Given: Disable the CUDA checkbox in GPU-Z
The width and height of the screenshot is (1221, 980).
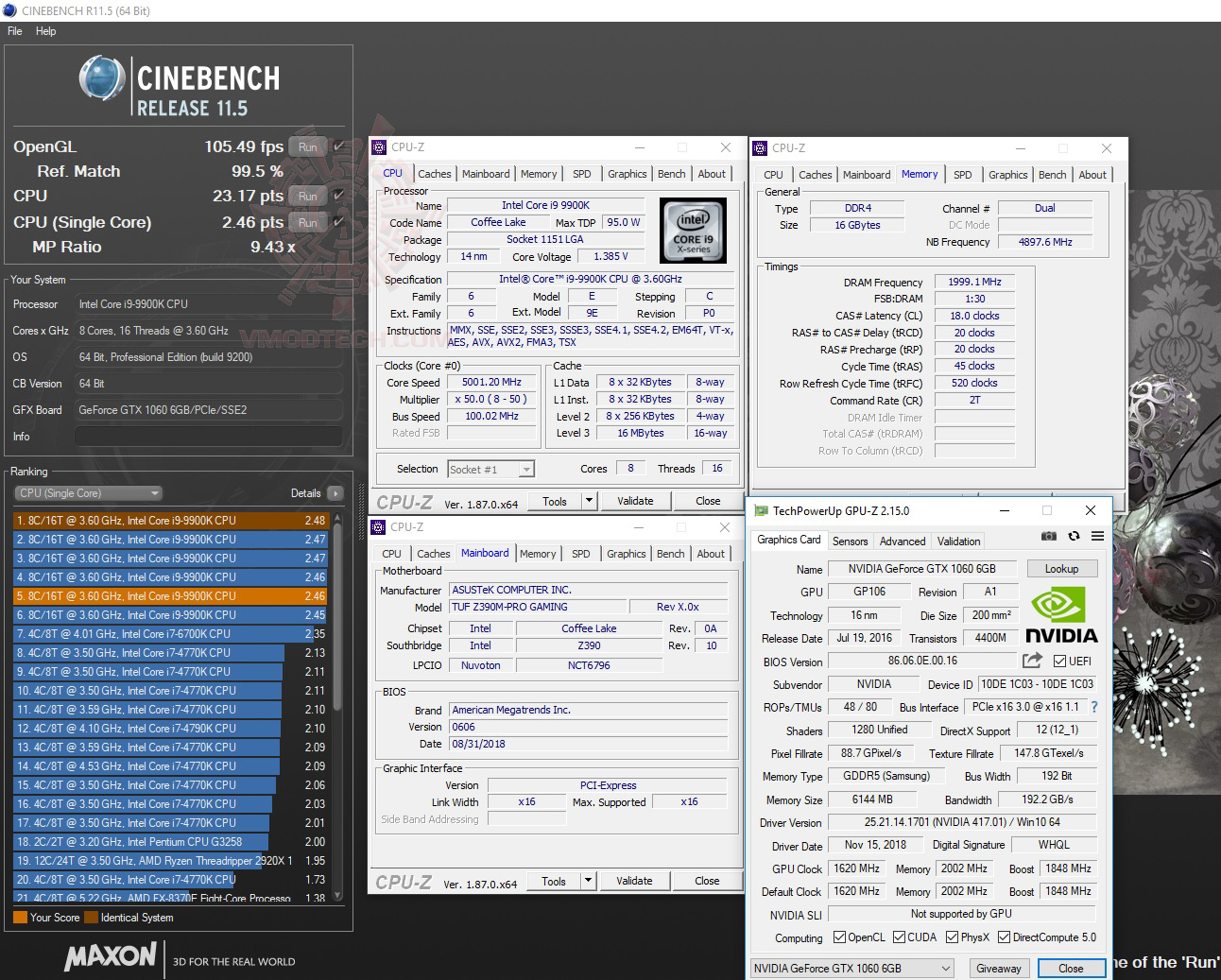Looking at the screenshot, I should point(900,937).
